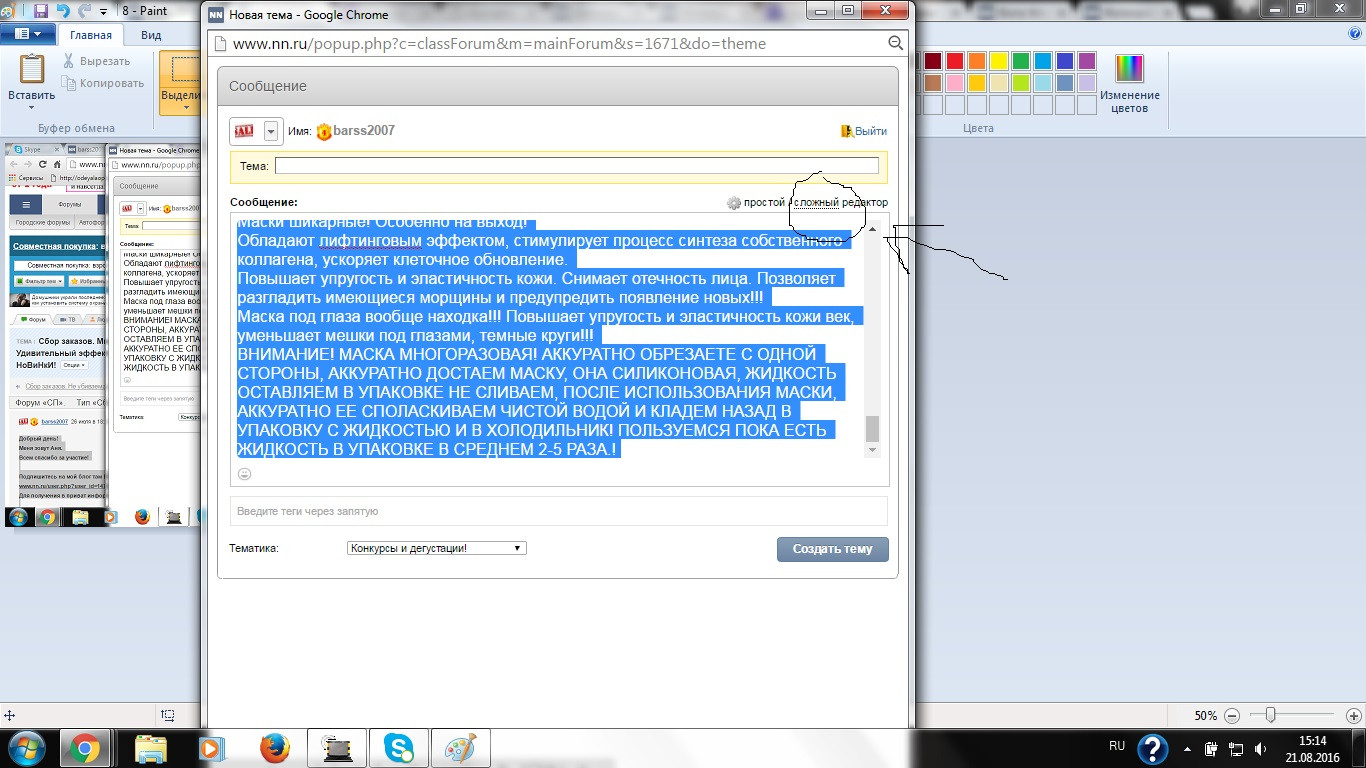Click the Paint taskbar icon

coord(460,748)
